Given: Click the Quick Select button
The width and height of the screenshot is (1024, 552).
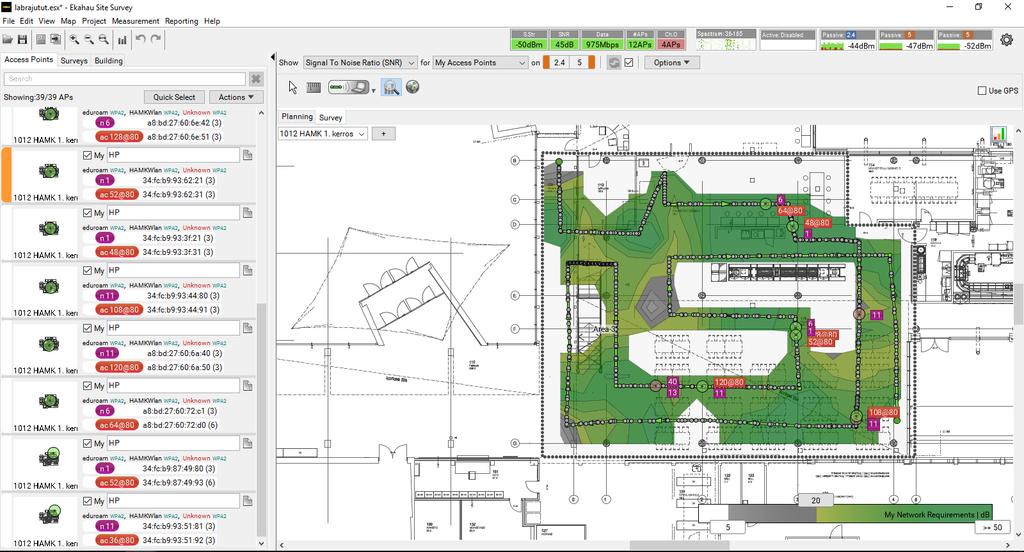Looking at the screenshot, I should (174, 97).
